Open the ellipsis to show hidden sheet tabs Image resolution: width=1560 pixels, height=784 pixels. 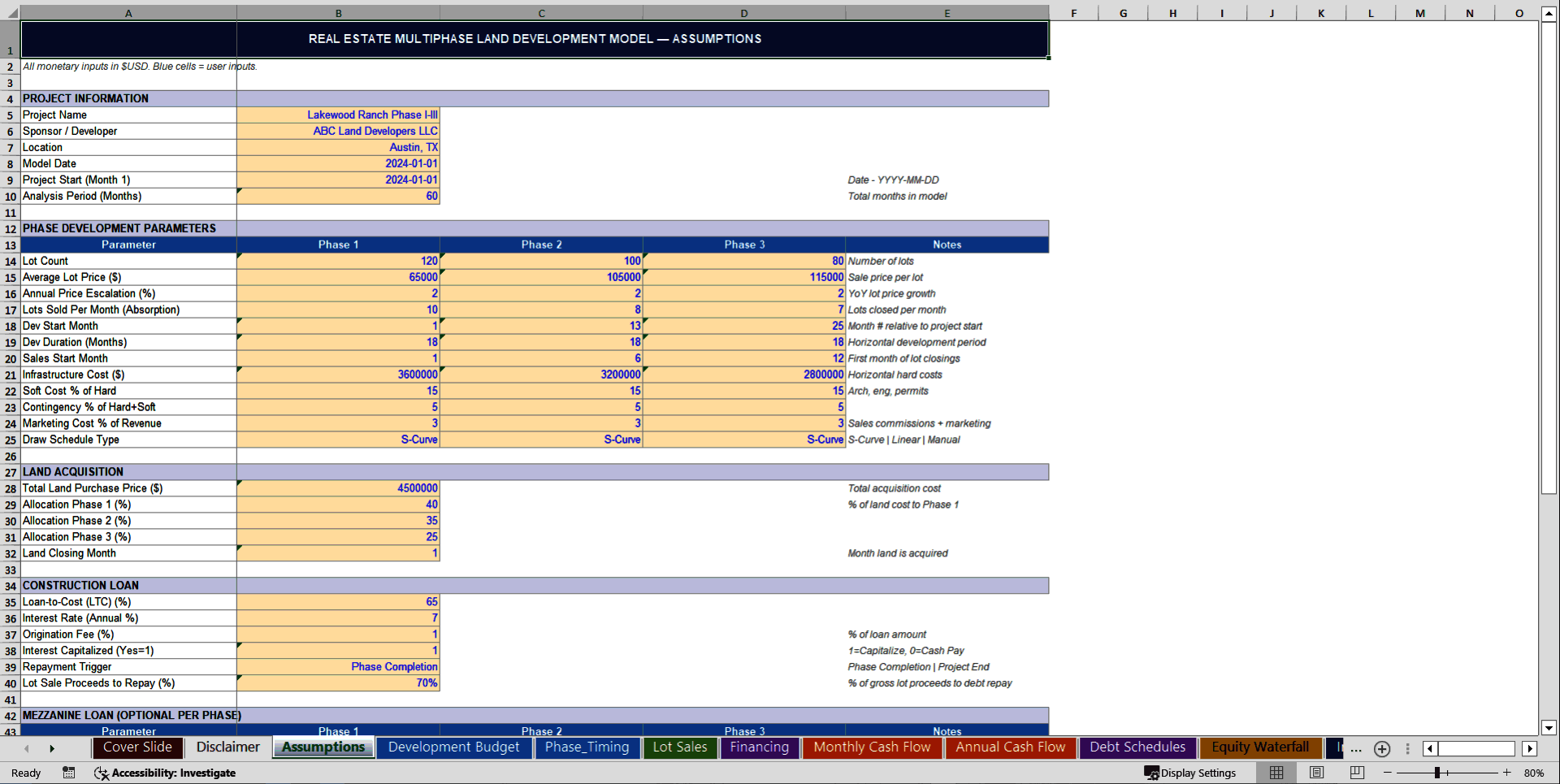tap(1355, 749)
